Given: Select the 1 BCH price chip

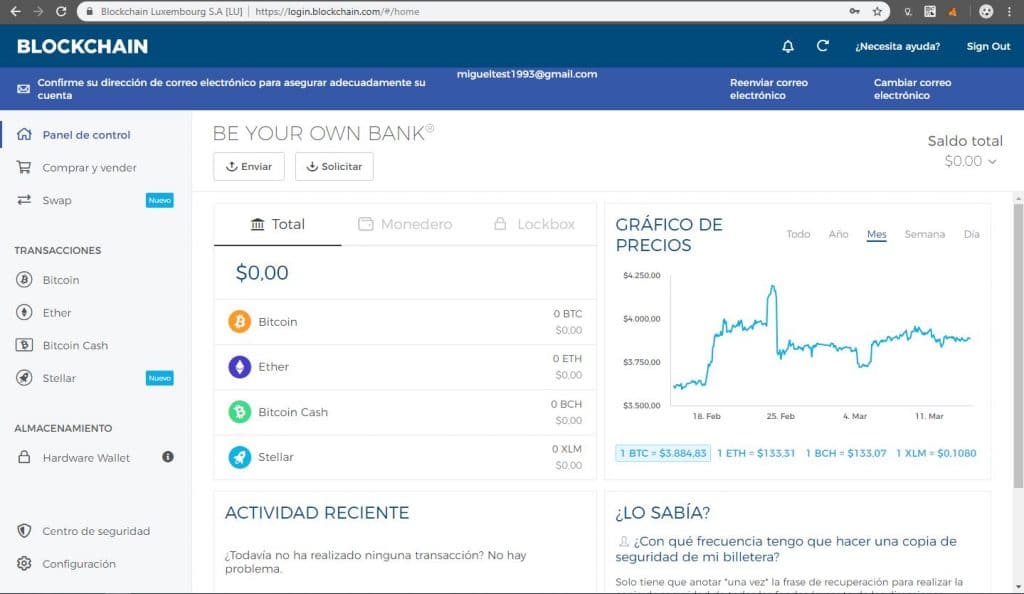Looking at the screenshot, I should coord(846,453).
